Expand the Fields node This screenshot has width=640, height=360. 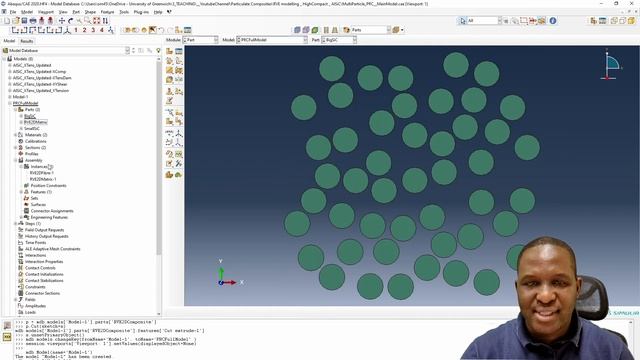click(16, 300)
